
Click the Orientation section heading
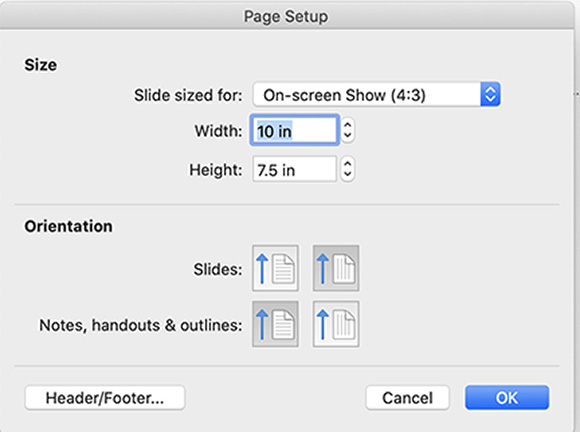point(68,226)
